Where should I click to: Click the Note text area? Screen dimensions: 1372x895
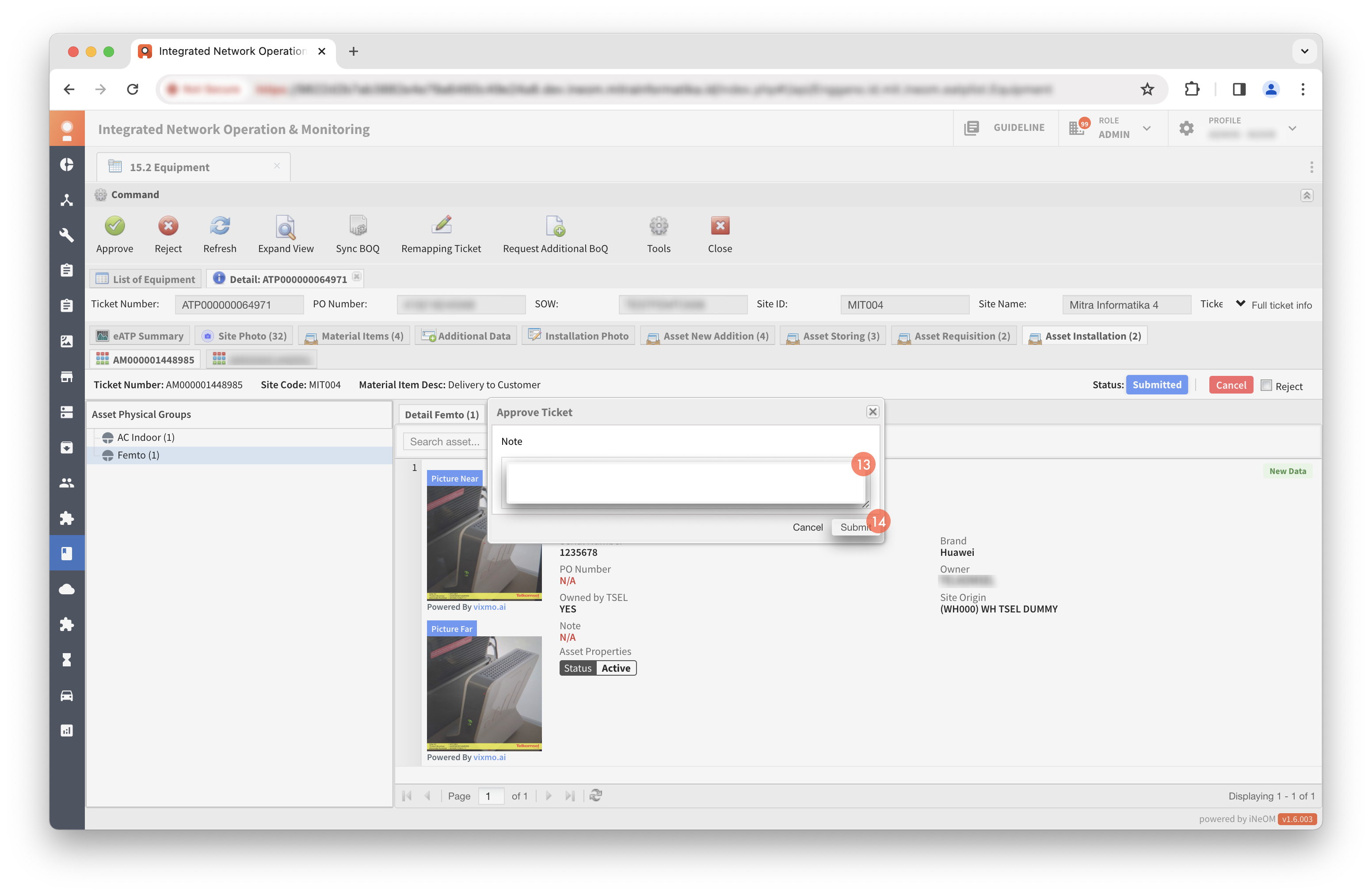tap(686, 483)
